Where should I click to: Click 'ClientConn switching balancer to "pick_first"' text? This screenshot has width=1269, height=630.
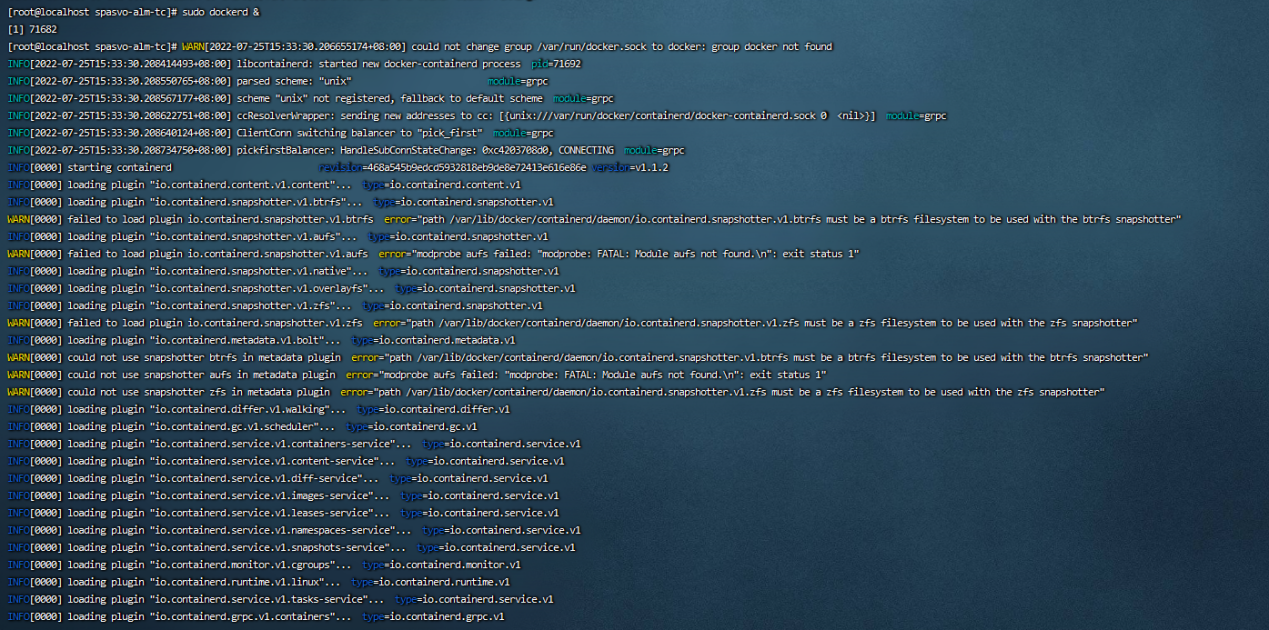tap(360, 133)
